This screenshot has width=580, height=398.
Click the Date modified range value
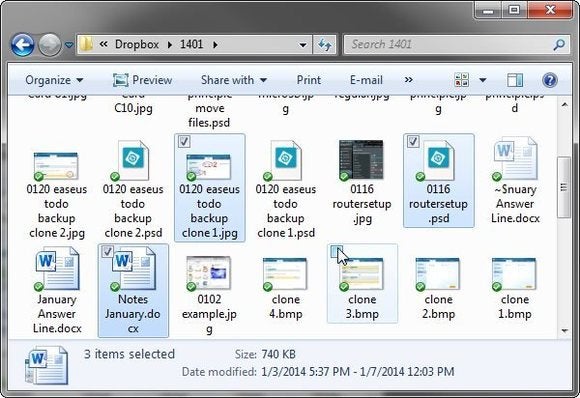(x=357, y=371)
